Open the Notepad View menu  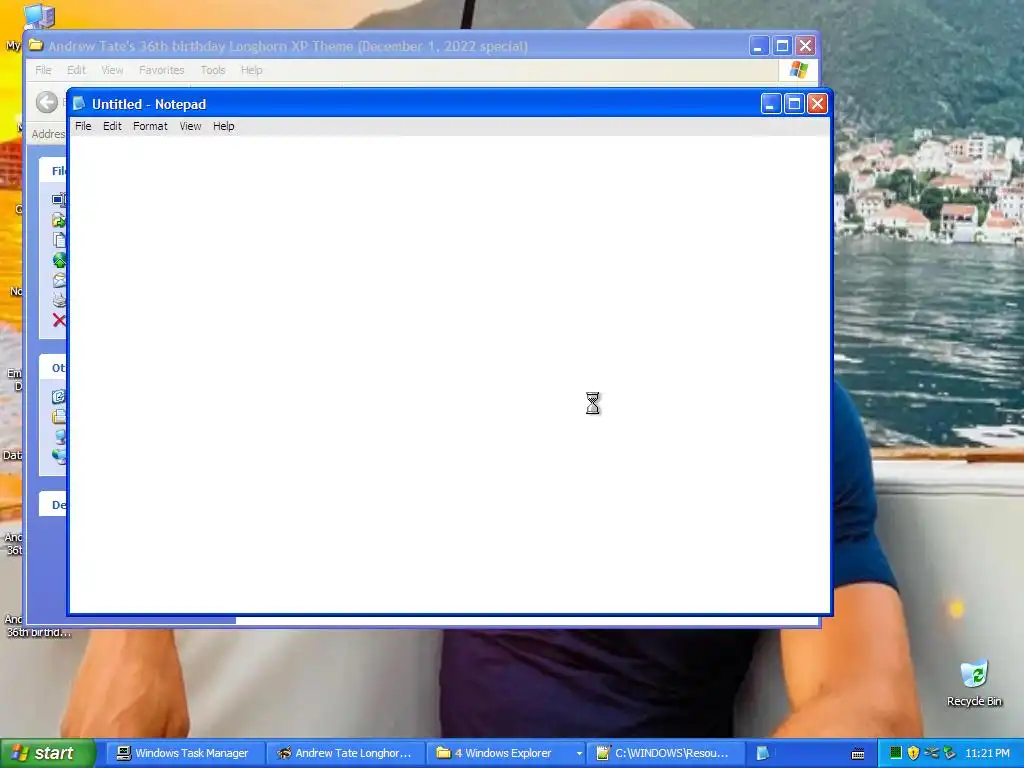point(190,126)
